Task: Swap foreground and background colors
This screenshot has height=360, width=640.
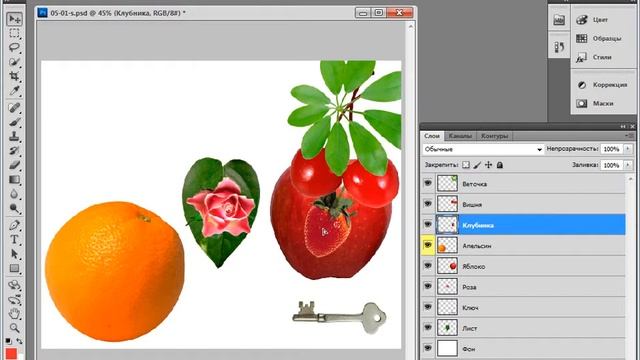Action: pyautogui.click(x=19, y=341)
